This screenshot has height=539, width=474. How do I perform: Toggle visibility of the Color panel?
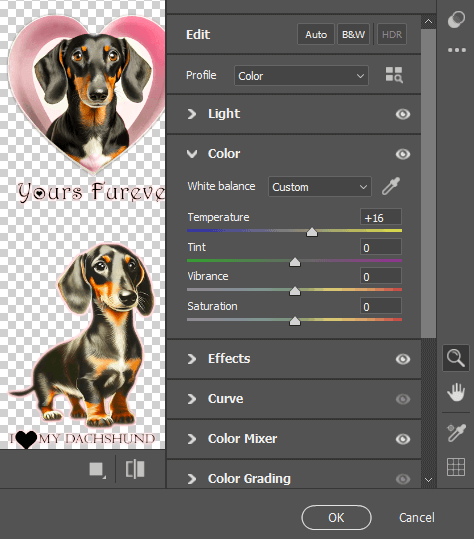coord(403,154)
